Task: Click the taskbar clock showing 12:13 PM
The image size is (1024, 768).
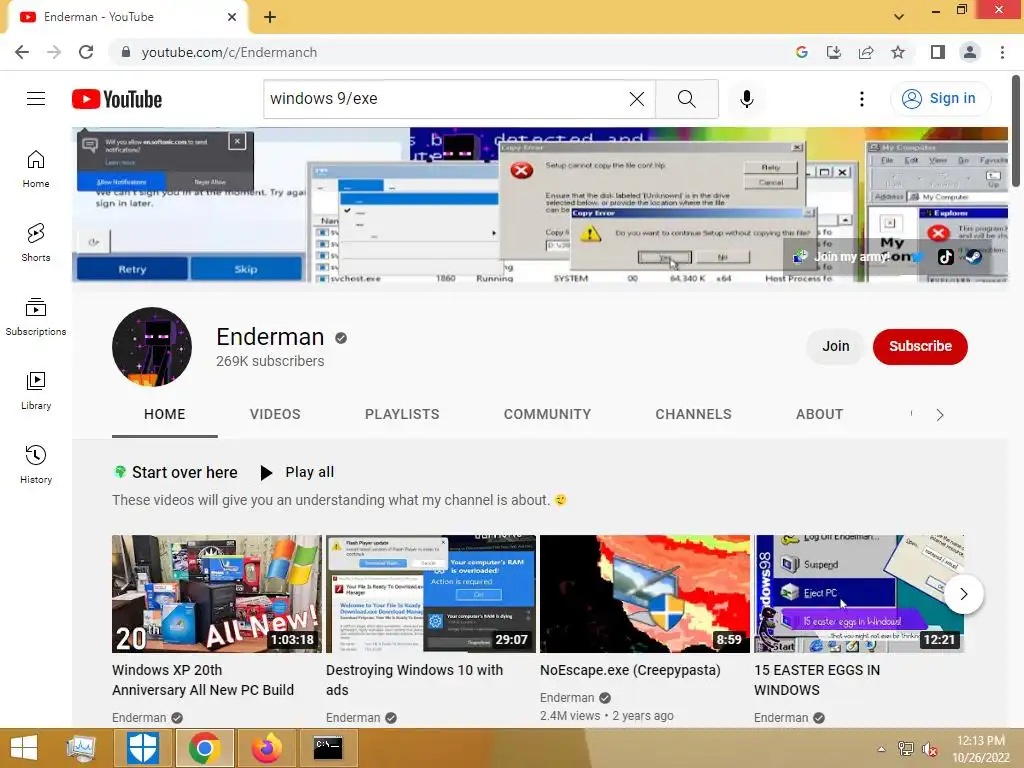Action: coord(981,748)
